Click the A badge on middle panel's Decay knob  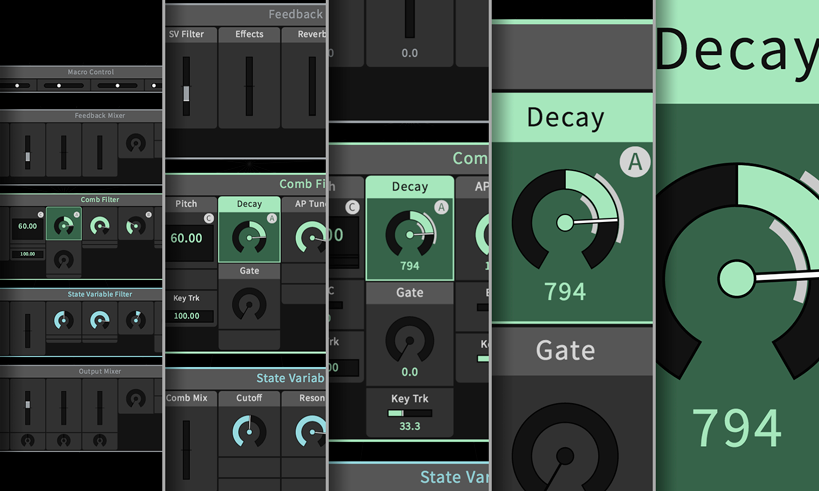(441, 207)
